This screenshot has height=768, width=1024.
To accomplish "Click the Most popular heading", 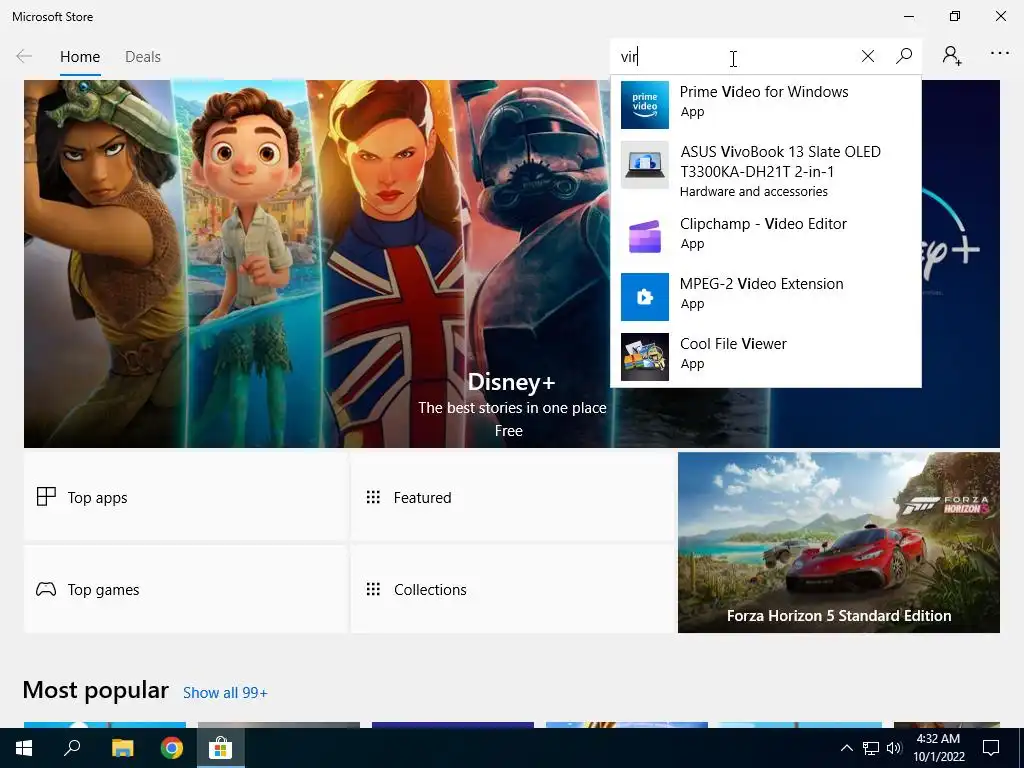I will 95,690.
